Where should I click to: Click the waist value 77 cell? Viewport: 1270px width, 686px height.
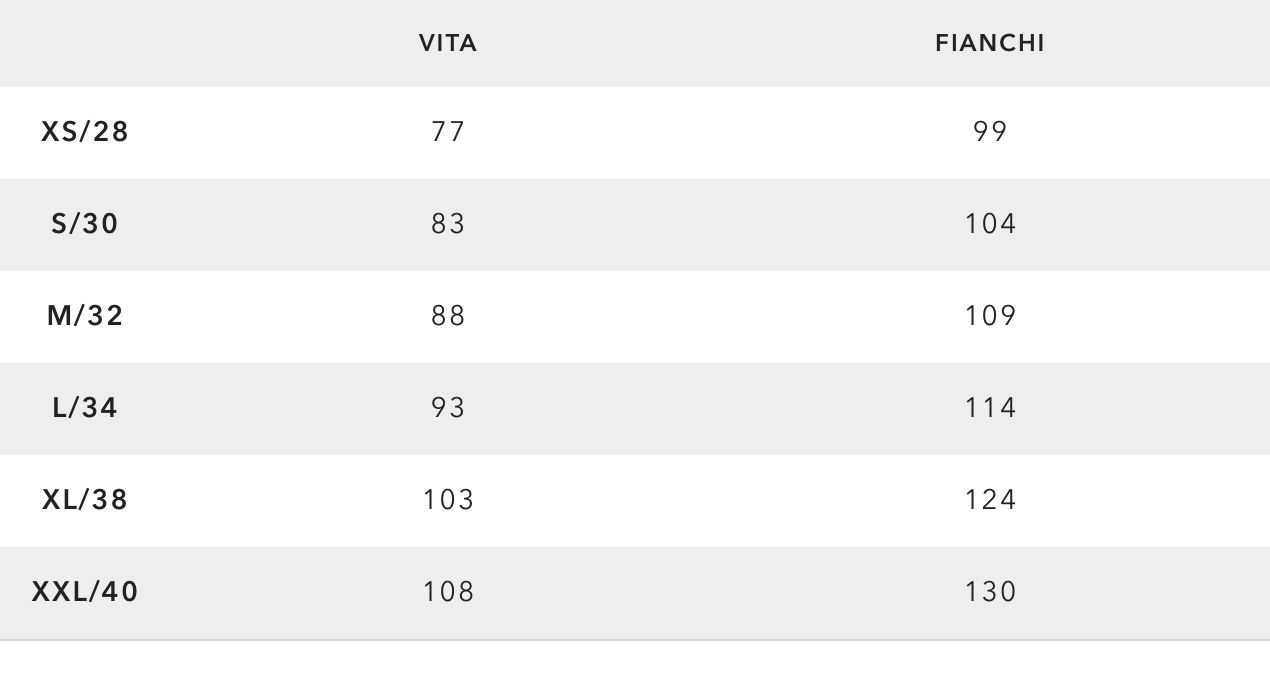(x=448, y=132)
